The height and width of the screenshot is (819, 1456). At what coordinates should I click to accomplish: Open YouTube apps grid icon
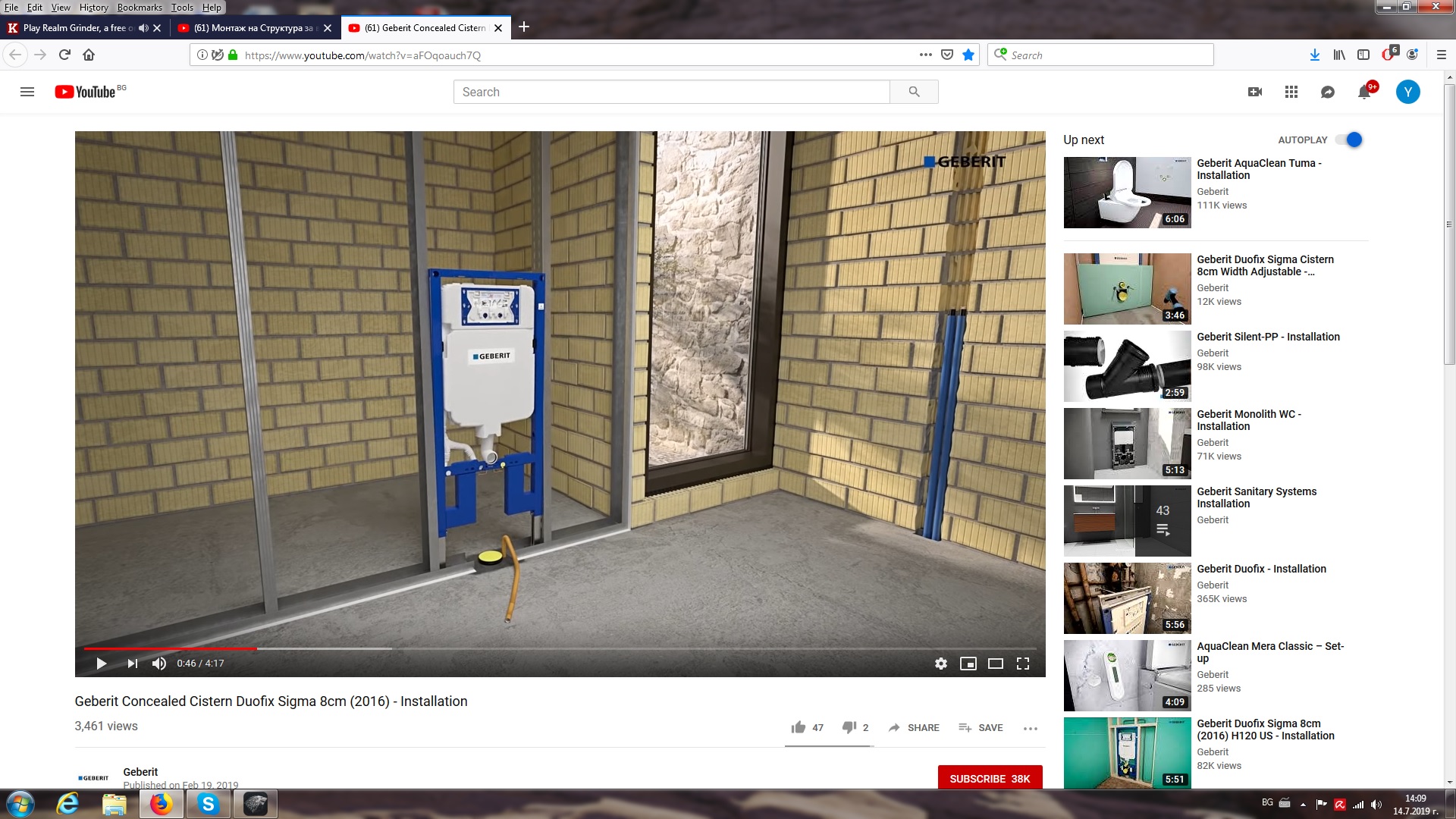[1291, 92]
